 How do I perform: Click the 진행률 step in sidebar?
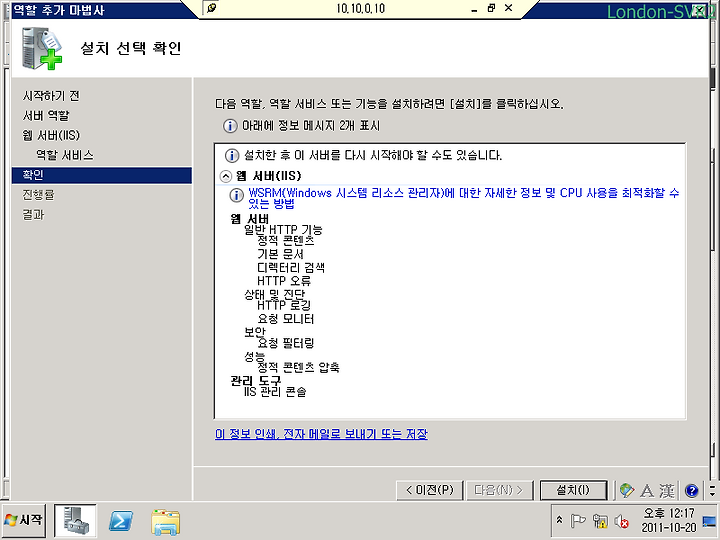tap(39, 195)
